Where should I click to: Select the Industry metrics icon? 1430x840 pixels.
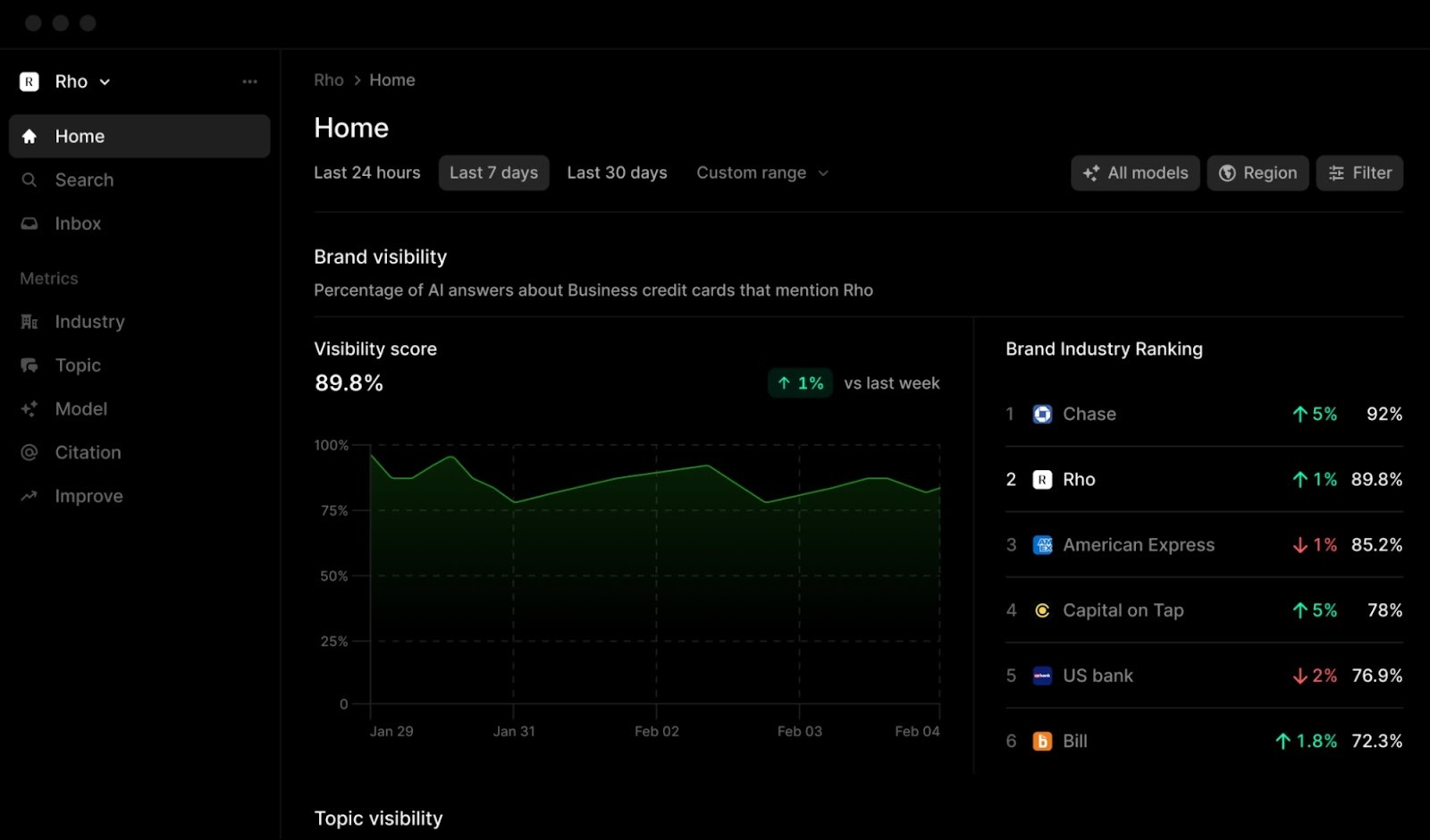[x=29, y=322]
